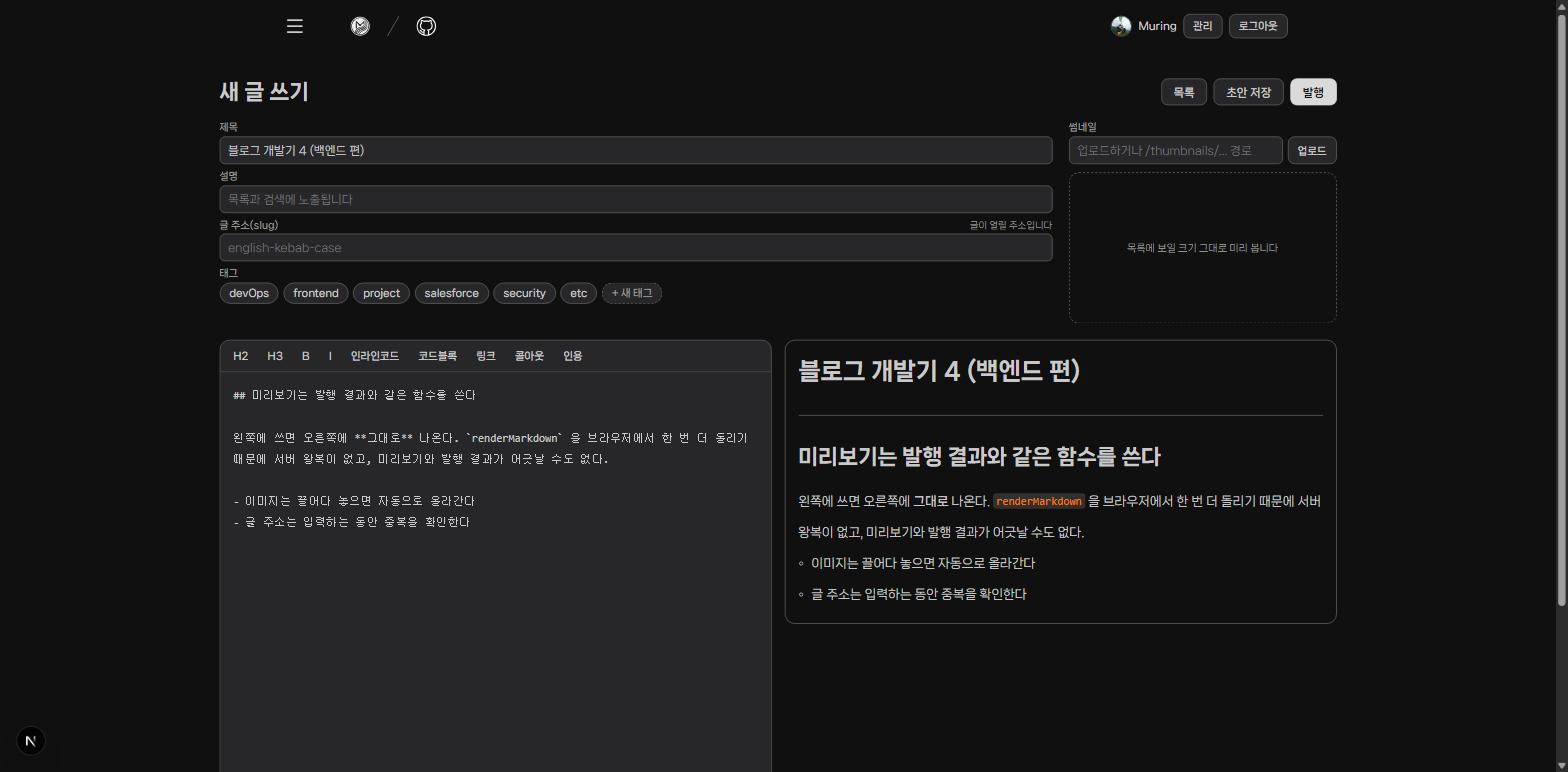
Task: Focus the thumbnail path input
Action: tap(1176, 151)
